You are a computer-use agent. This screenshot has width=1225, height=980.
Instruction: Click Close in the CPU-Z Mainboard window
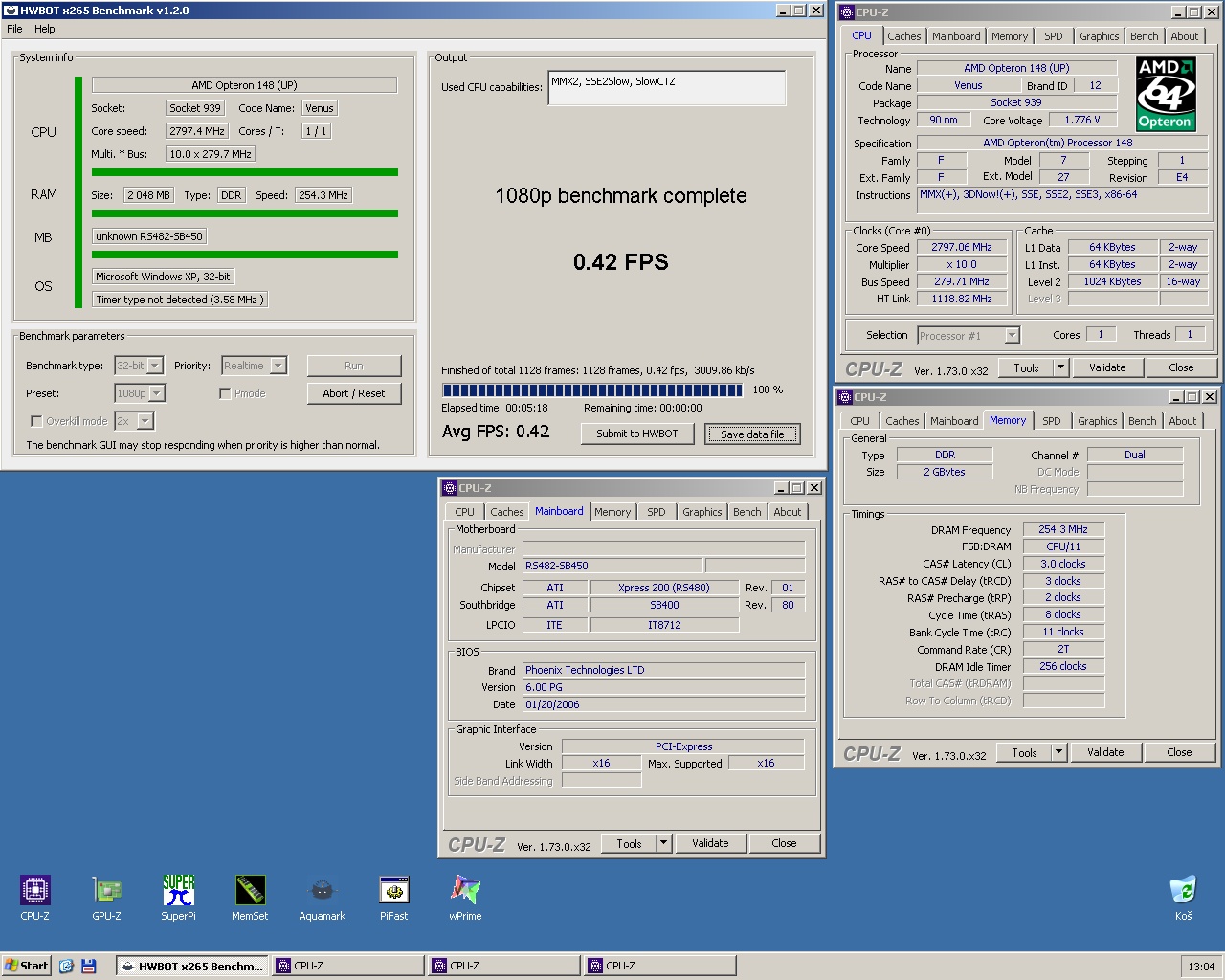pos(784,843)
